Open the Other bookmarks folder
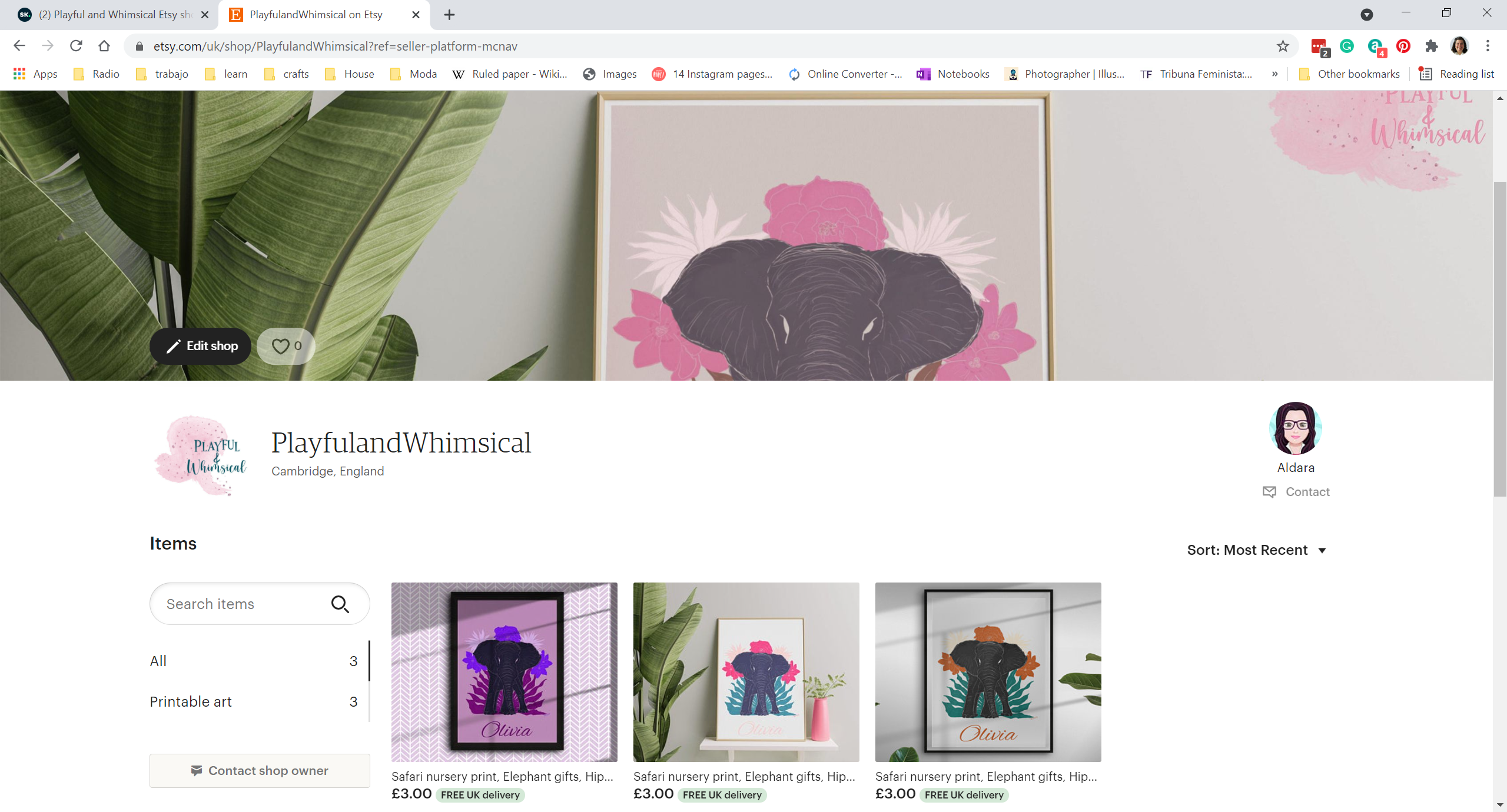Image resolution: width=1507 pixels, height=812 pixels. [1349, 74]
